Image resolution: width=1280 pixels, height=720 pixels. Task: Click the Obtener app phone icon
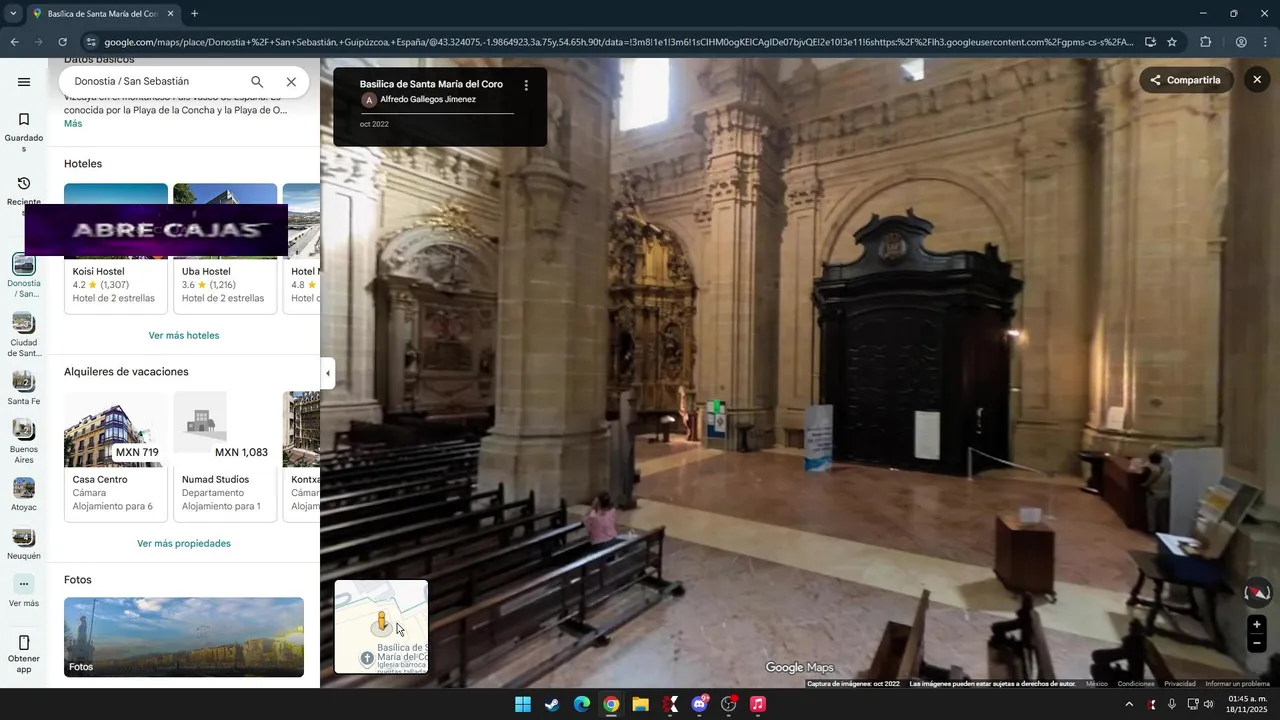(x=24, y=642)
